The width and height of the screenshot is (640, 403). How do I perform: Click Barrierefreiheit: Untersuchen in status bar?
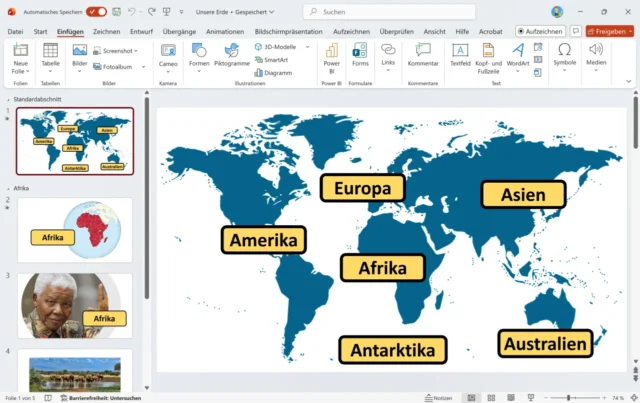[x=101, y=398]
